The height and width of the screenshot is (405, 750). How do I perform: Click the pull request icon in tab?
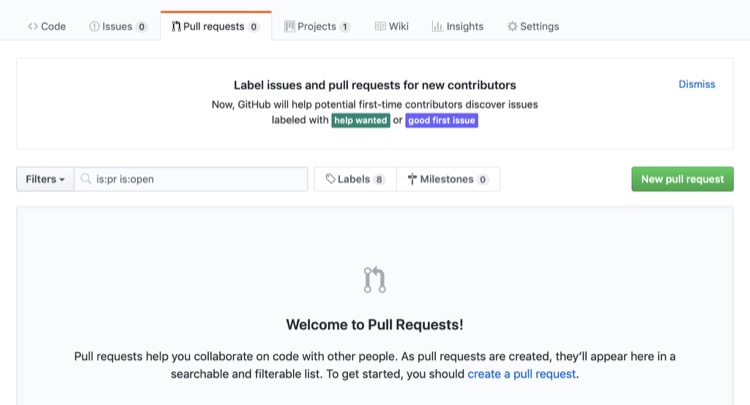176,26
